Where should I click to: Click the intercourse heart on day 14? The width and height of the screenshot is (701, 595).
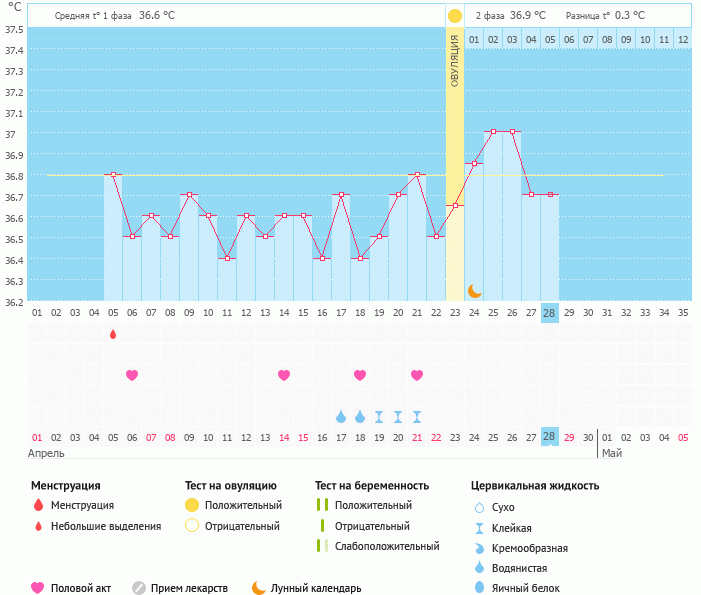tap(284, 375)
